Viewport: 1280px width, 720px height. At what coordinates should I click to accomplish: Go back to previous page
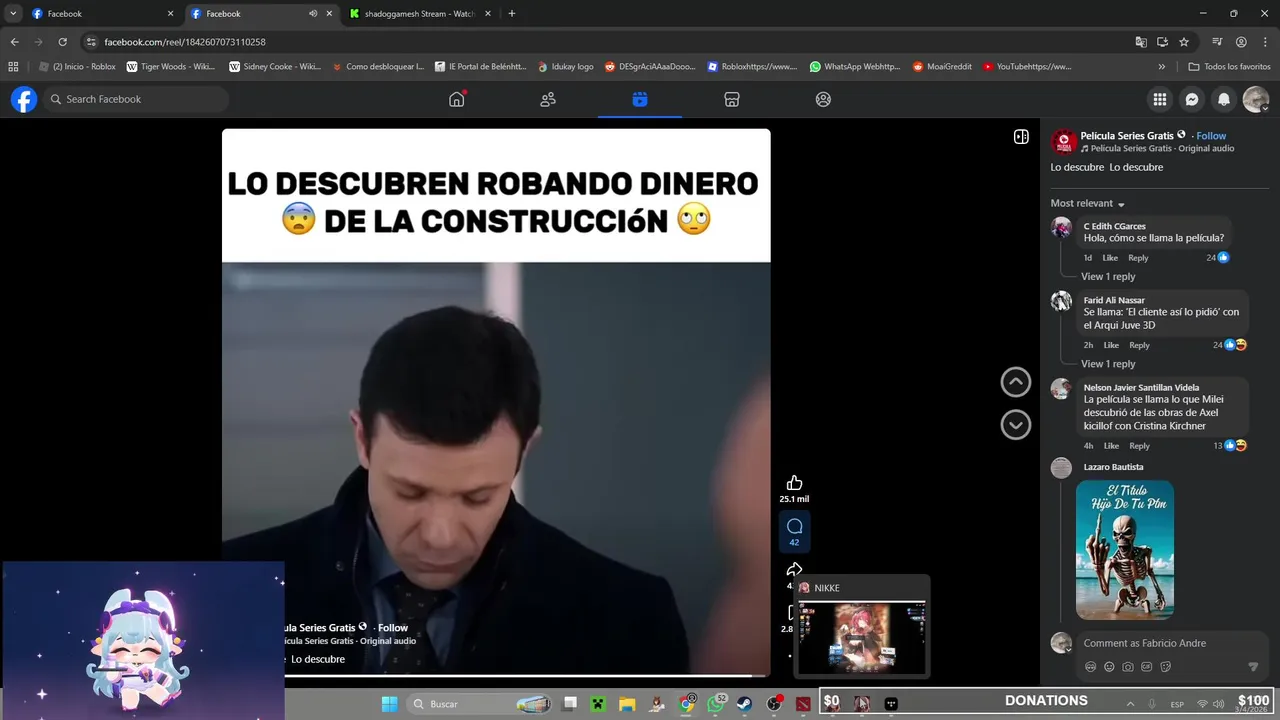pyautogui.click(x=14, y=42)
